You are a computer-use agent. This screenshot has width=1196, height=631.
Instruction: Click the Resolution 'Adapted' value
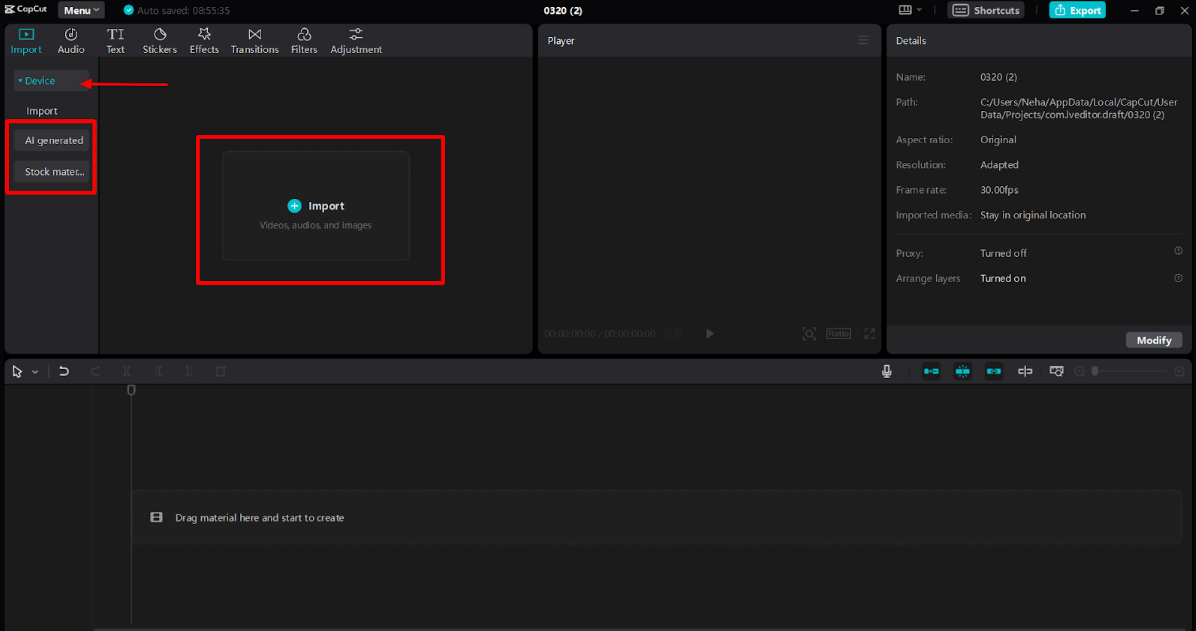[999, 165]
